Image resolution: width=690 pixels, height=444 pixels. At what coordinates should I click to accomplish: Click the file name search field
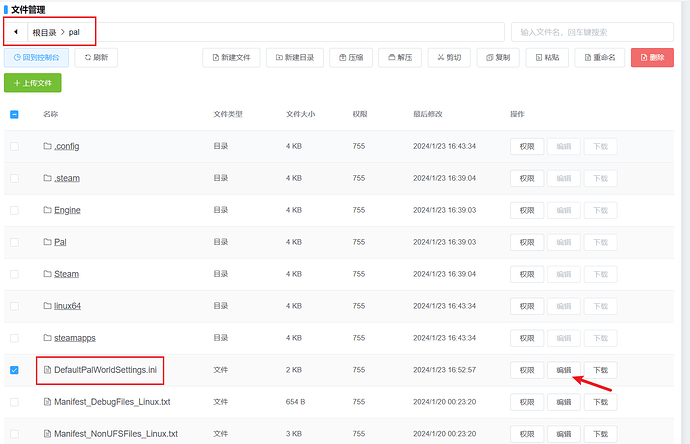coord(592,32)
